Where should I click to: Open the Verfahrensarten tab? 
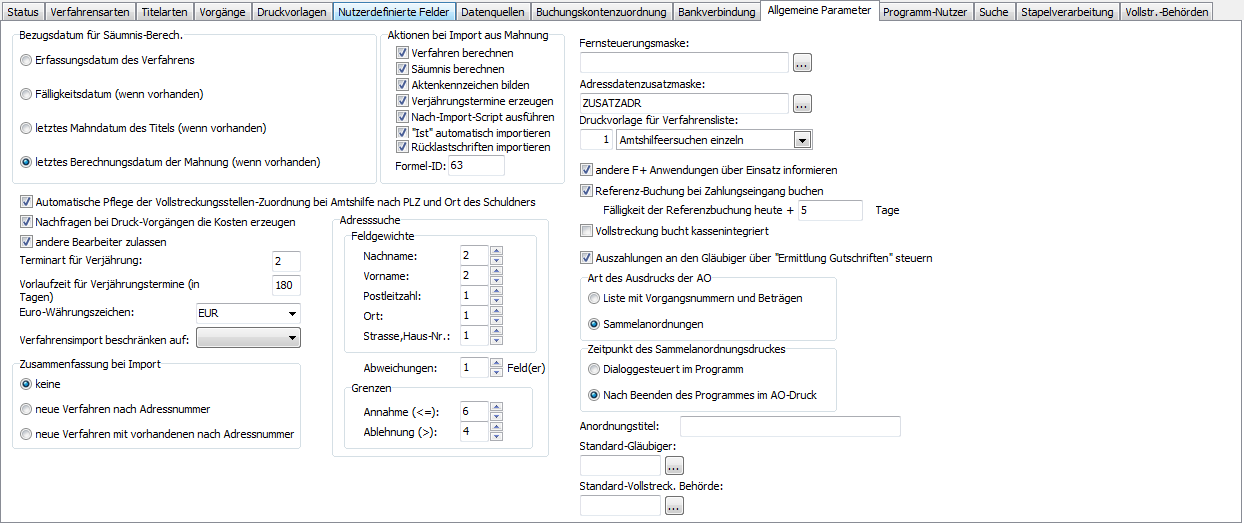coord(90,12)
